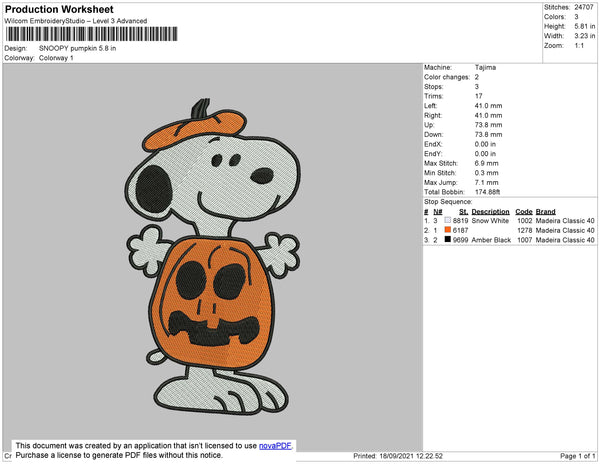Click the 'Description' column header
Viewport: 600px width, 464px height.
pos(491,212)
